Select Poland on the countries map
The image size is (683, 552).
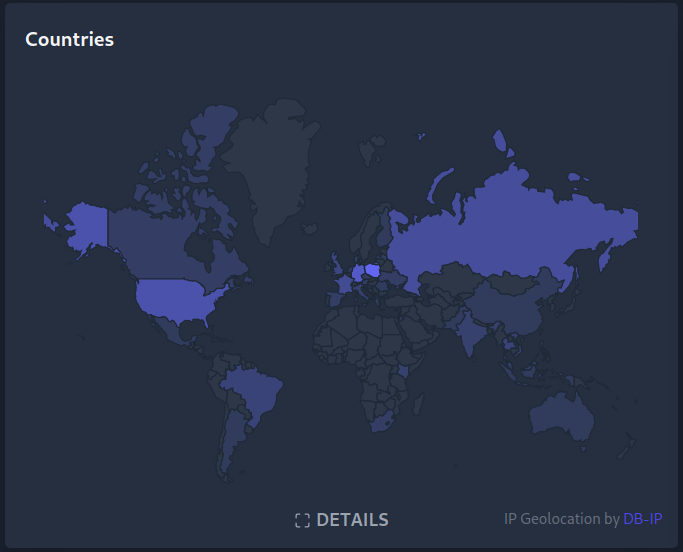pyautogui.click(x=373, y=271)
